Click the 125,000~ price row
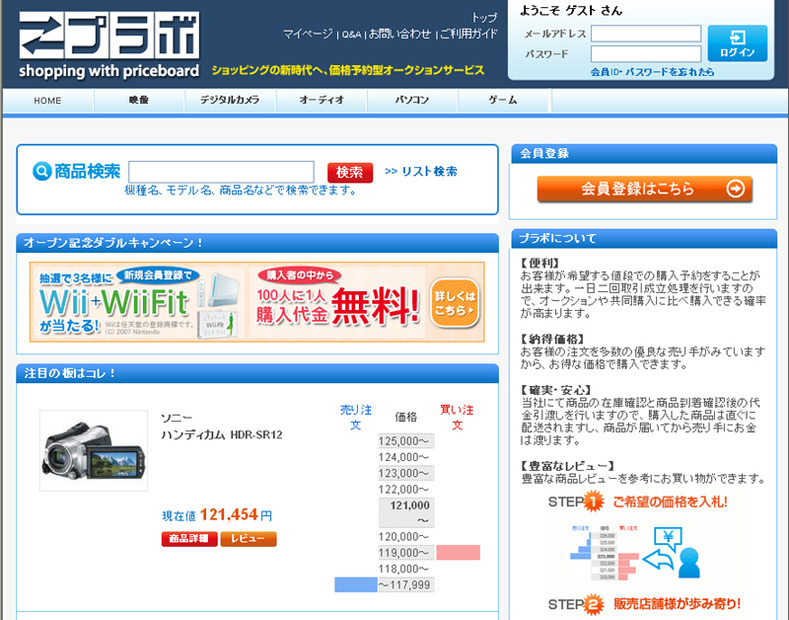Screen dimensions: 789x620 click(406, 441)
